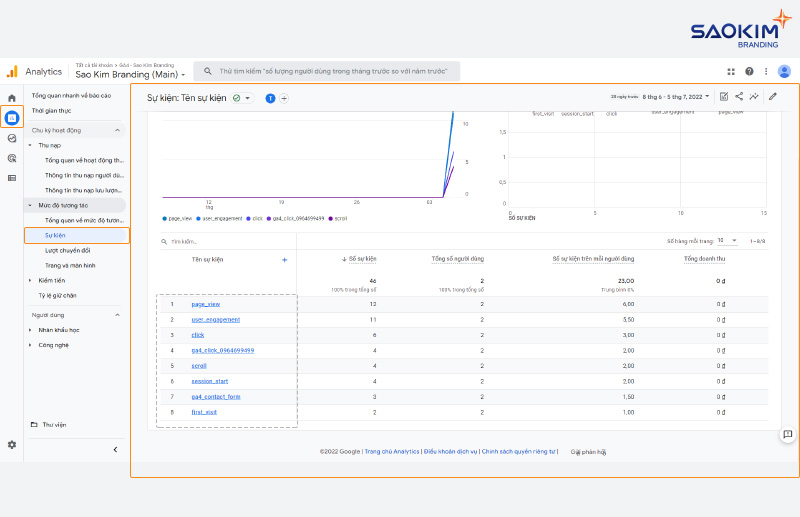Open the Thư viện library folder
This screenshot has width=800, height=517.
[48, 425]
